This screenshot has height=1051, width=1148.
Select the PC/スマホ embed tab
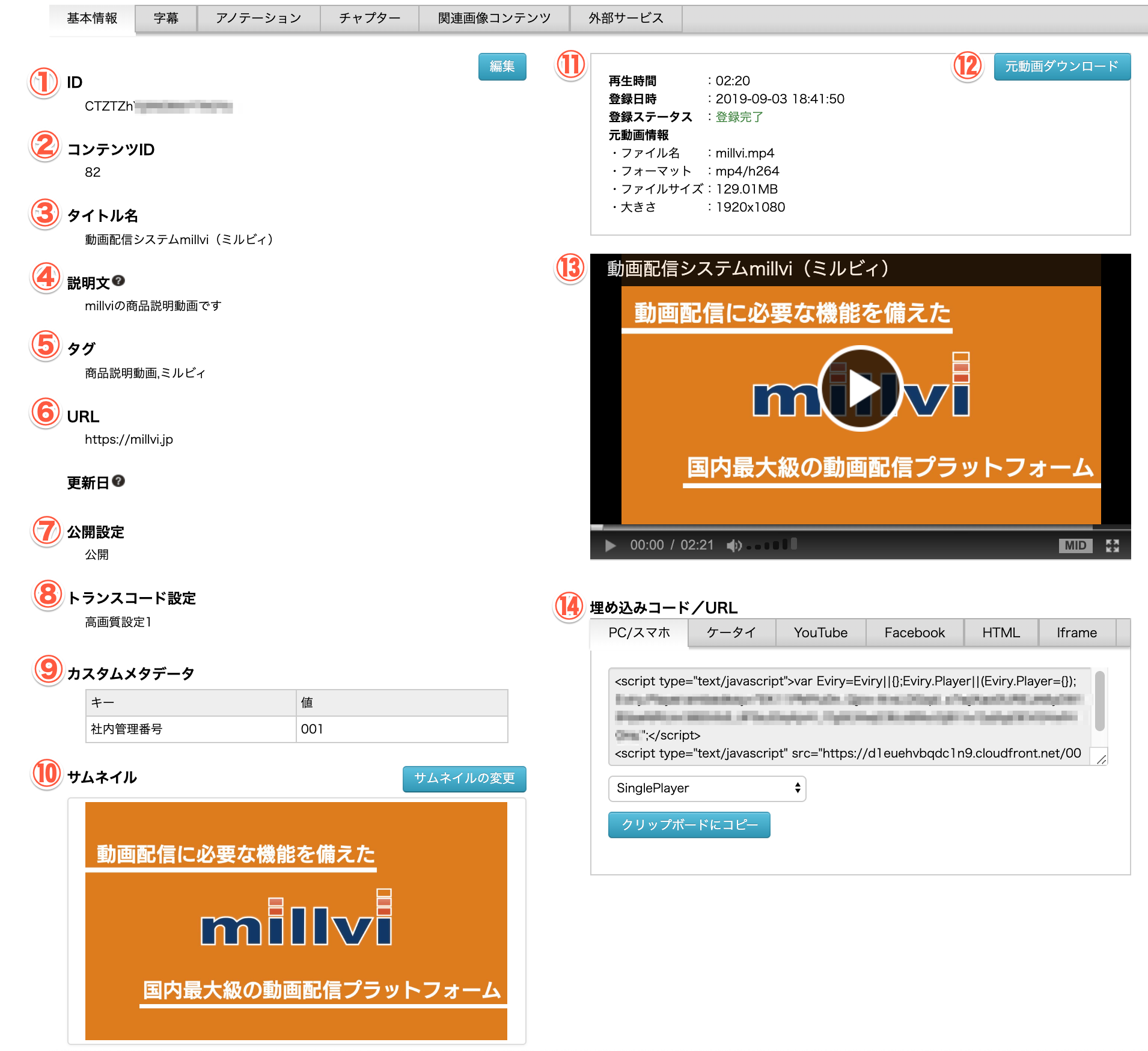(639, 633)
